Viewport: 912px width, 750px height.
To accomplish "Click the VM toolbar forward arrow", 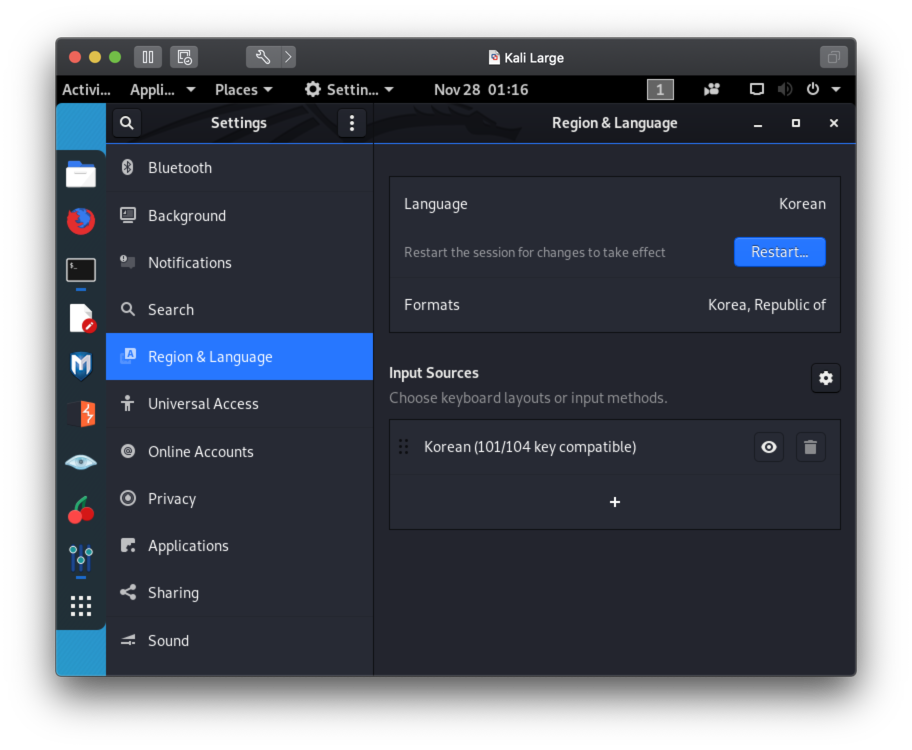I will tap(288, 57).
